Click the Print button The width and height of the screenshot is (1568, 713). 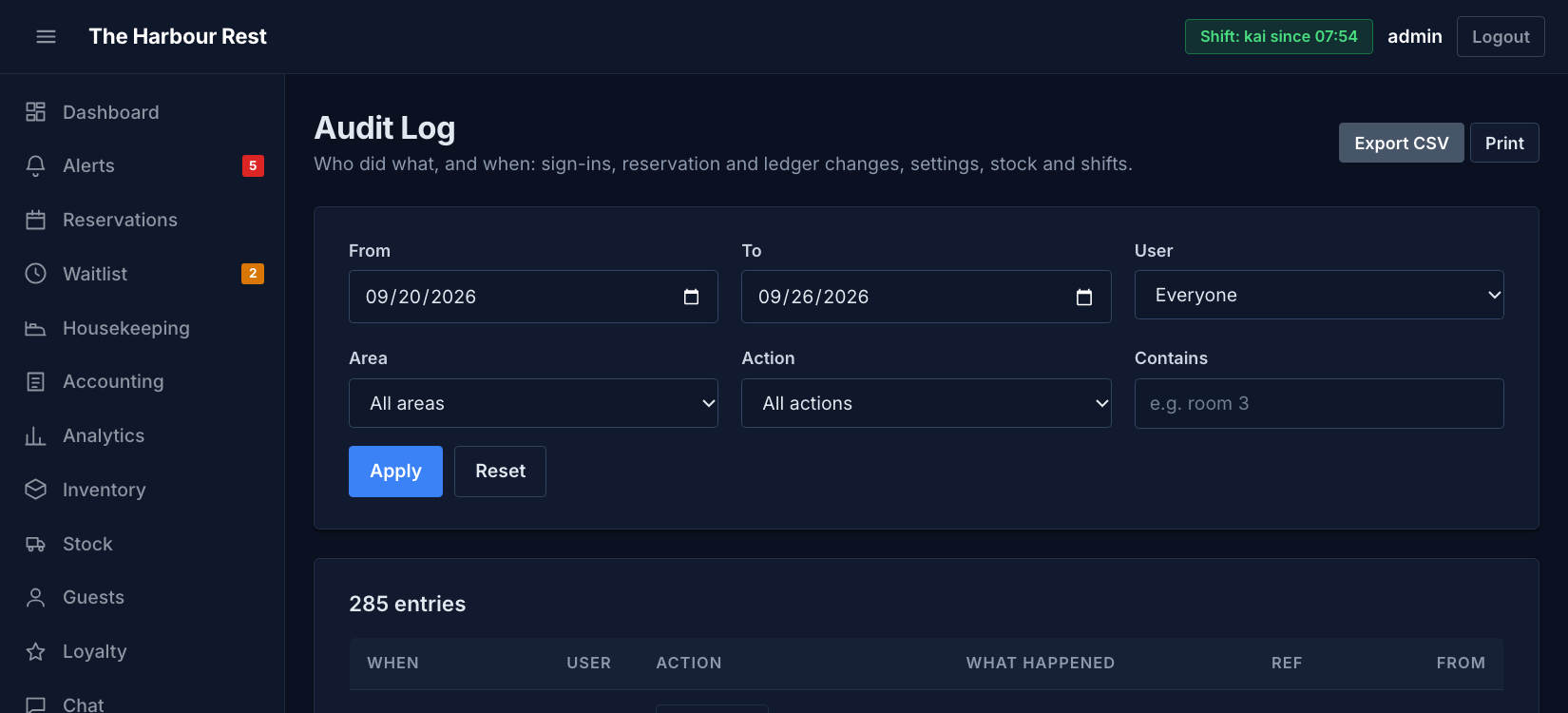click(1504, 143)
